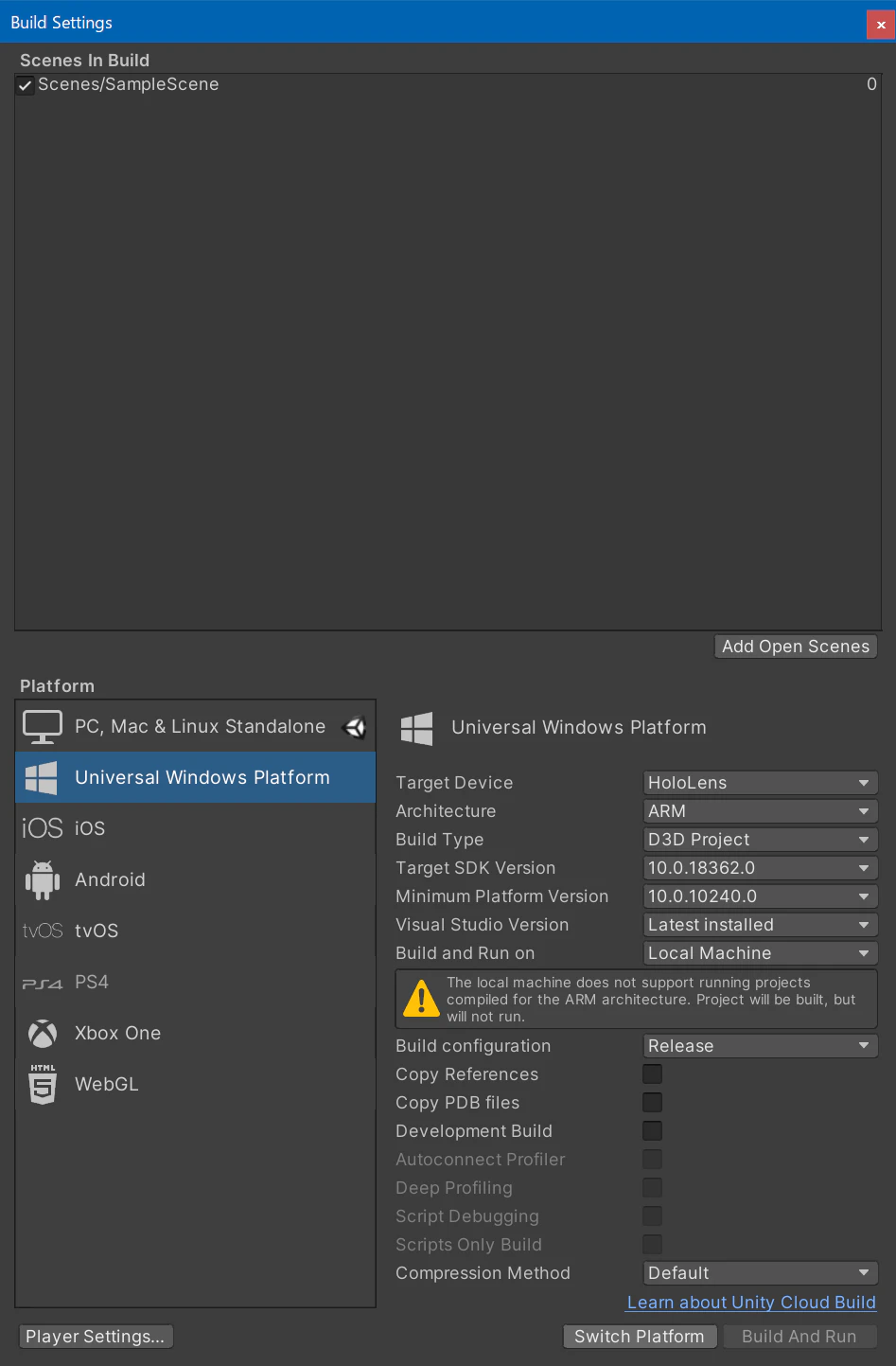Click the Build And Run button
This screenshot has width=896, height=1366.
799,1337
